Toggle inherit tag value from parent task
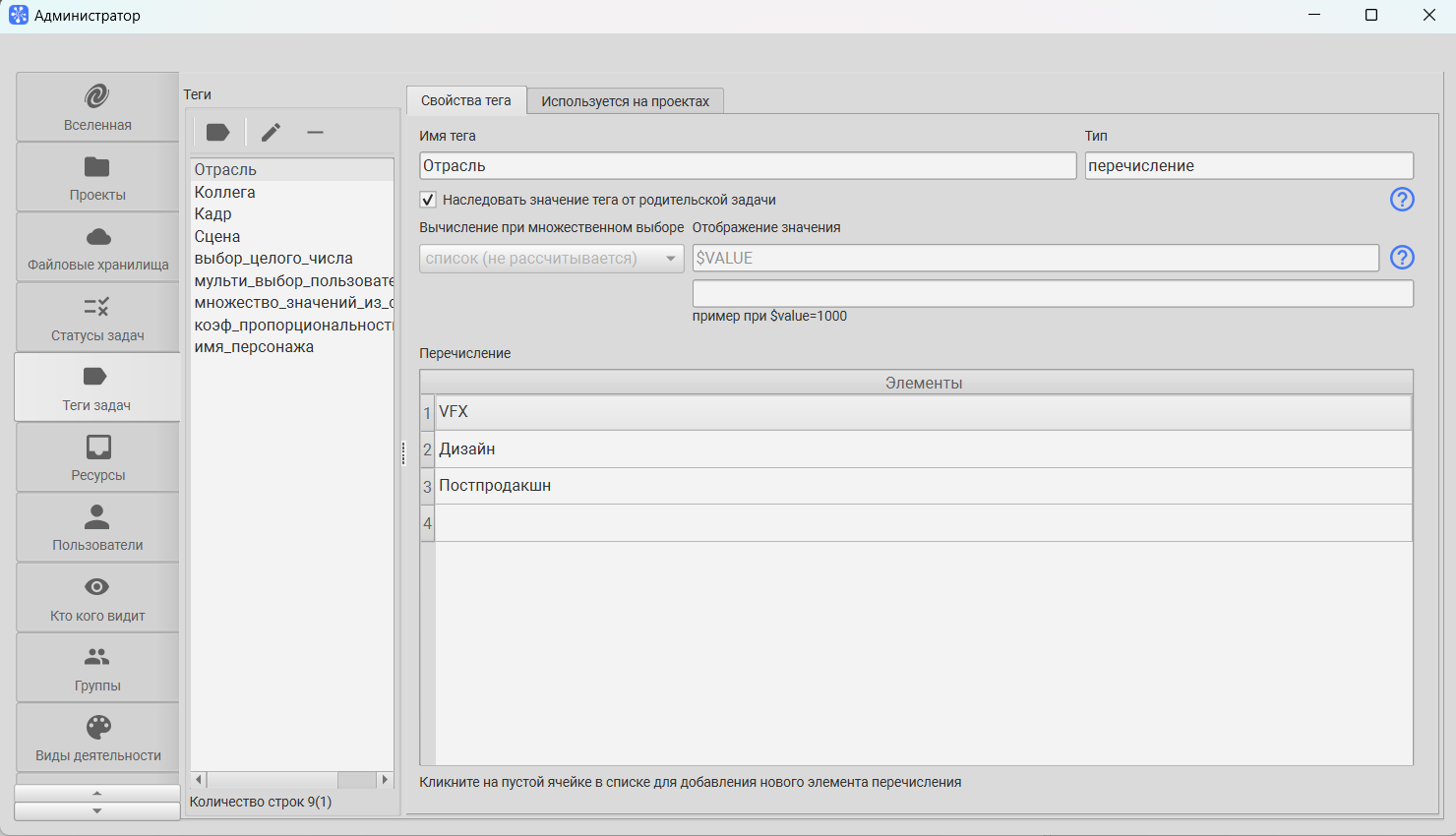This screenshot has height=836, width=1456. click(x=428, y=200)
